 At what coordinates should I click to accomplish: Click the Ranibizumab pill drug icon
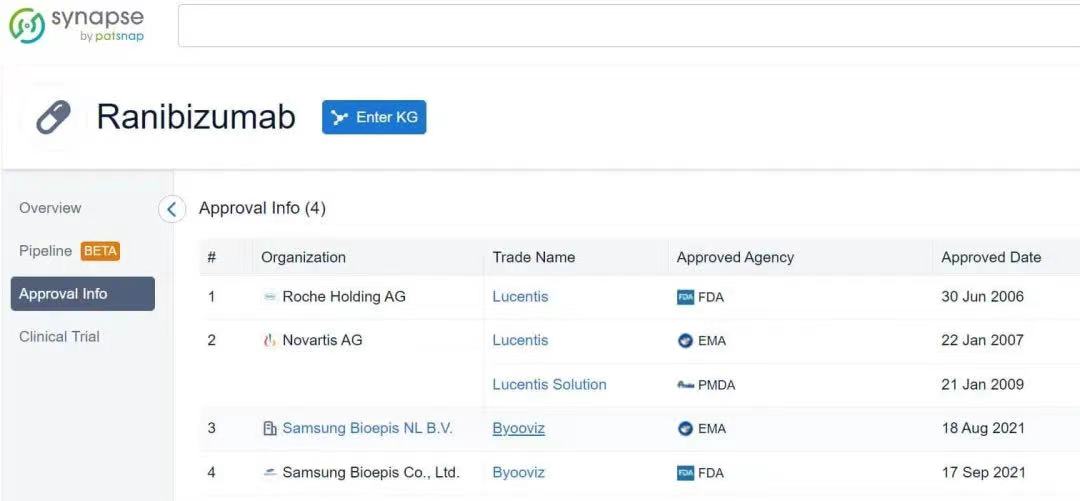pos(53,118)
